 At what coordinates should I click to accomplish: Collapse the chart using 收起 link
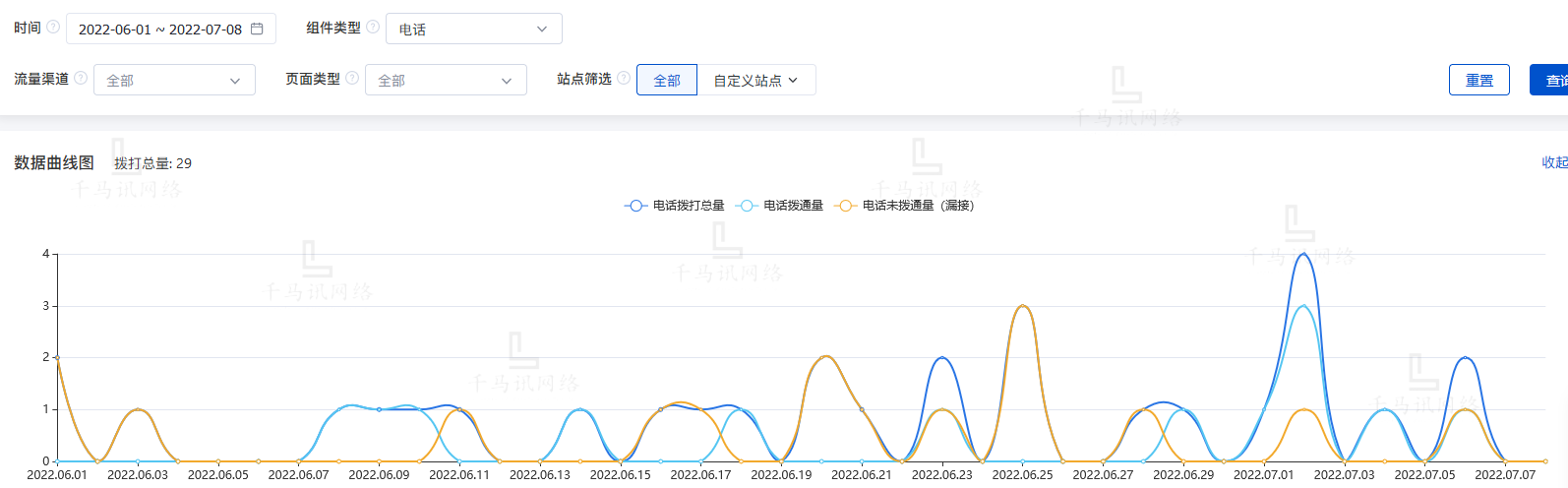click(x=1554, y=162)
